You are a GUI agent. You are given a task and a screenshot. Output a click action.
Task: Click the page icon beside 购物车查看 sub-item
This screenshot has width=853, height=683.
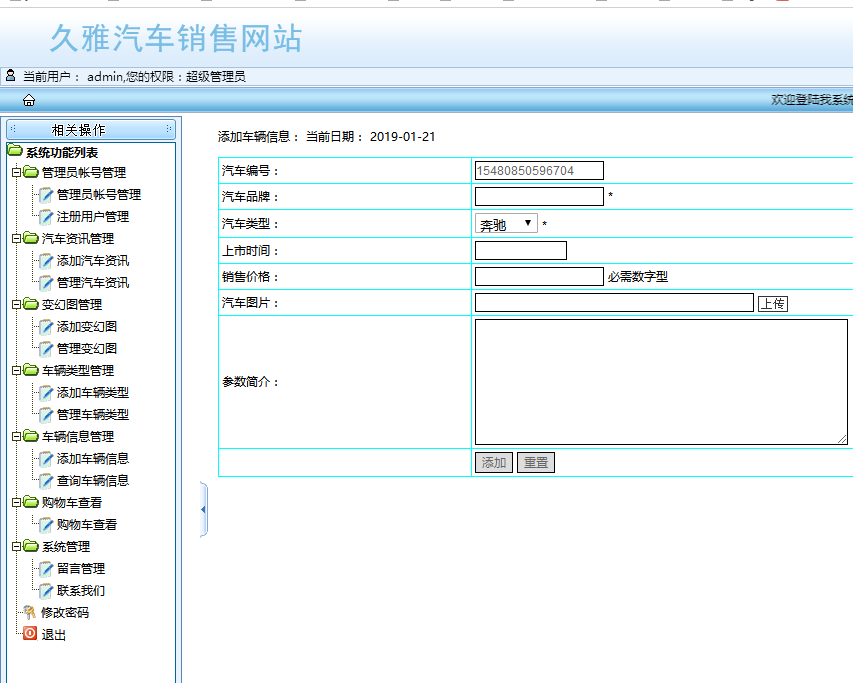(x=46, y=525)
